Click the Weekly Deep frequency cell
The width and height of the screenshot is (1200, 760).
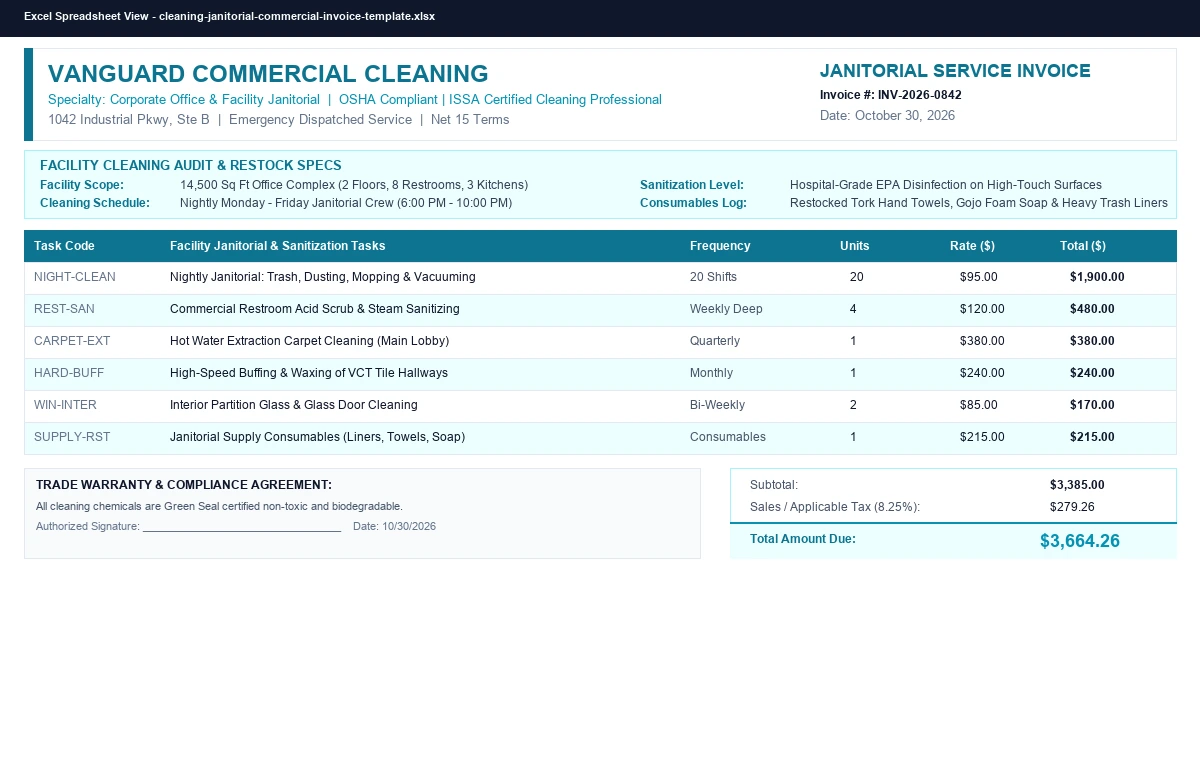coord(726,309)
